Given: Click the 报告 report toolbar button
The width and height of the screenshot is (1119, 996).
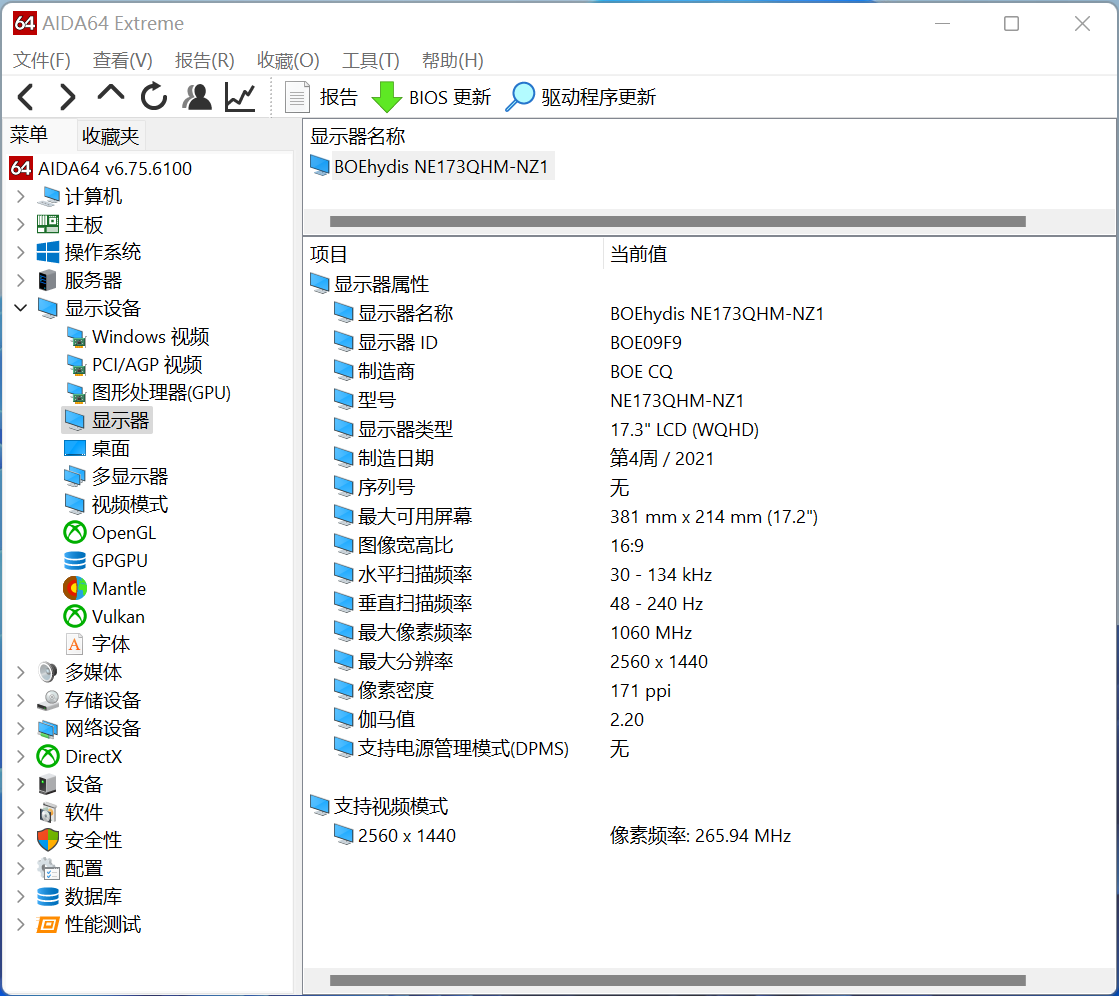Looking at the screenshot, I should coord(321,97).
